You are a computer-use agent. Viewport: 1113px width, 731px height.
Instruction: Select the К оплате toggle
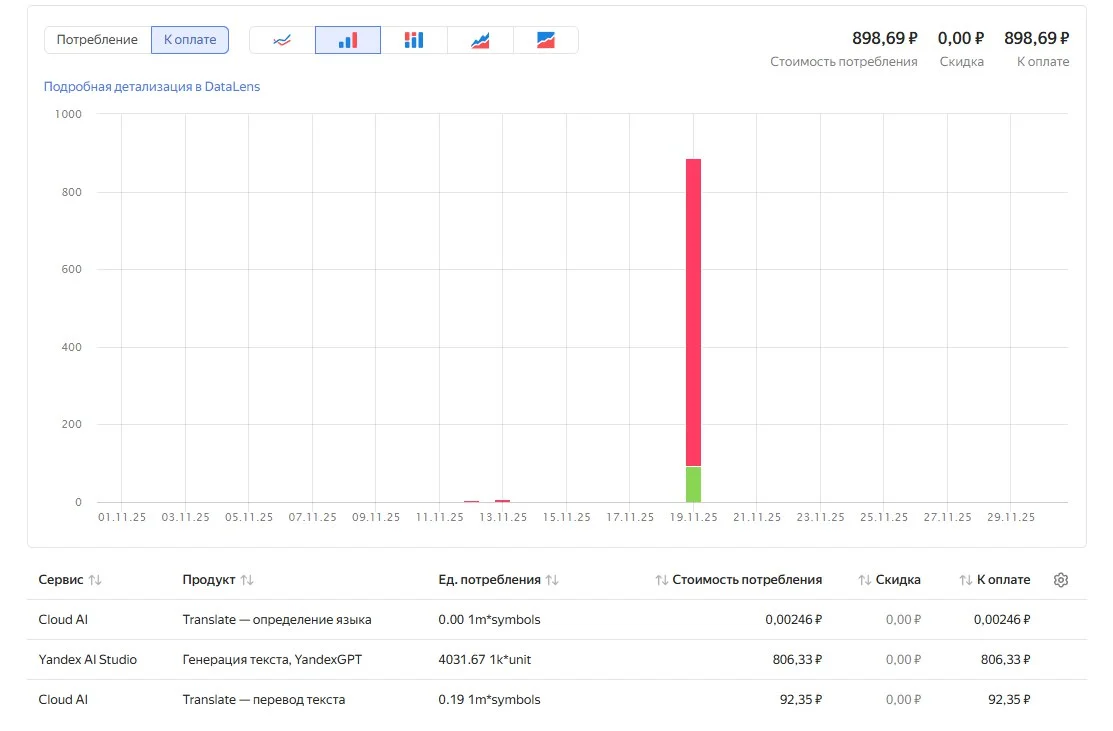click(190, 40)
